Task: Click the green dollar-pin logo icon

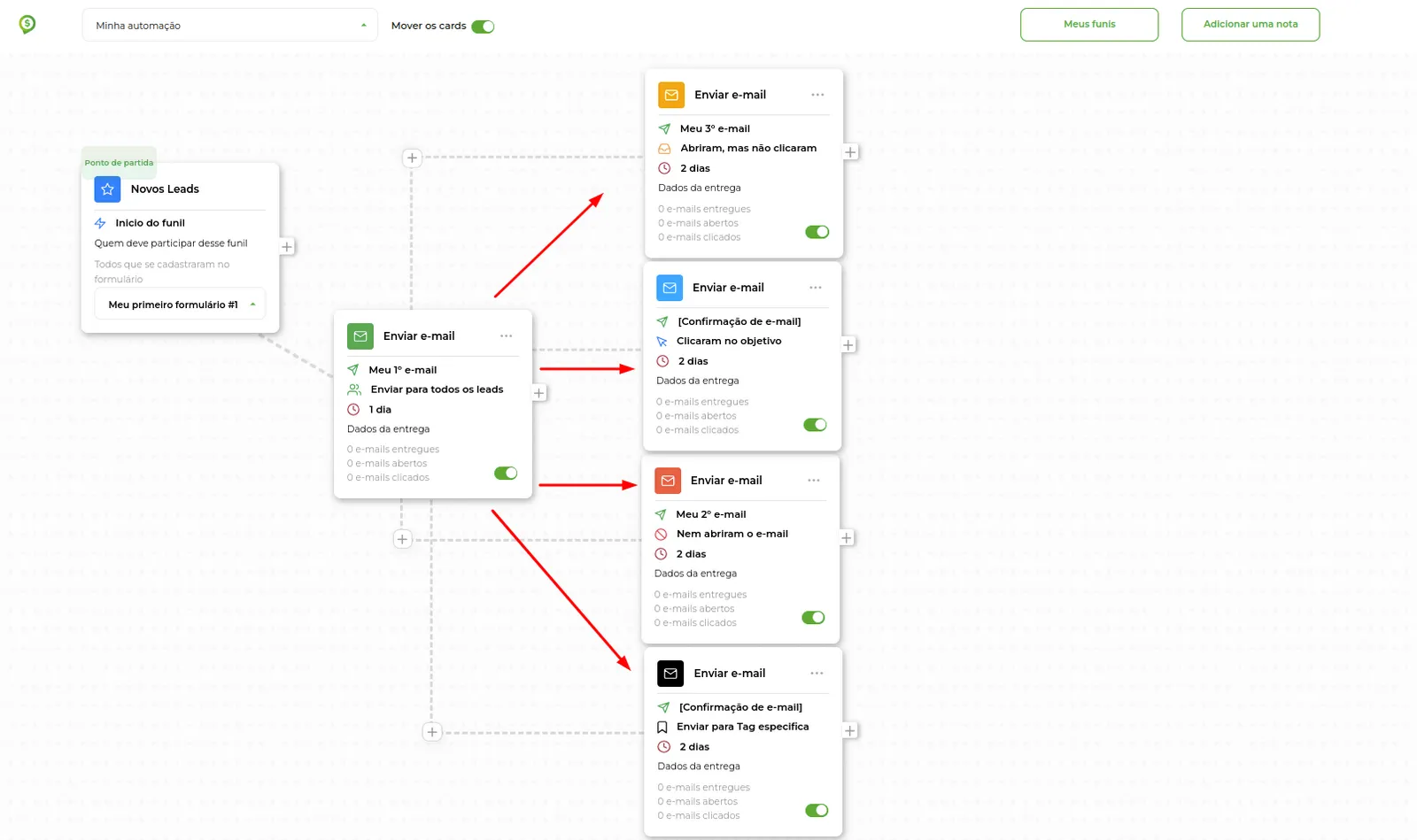Action: pyautogui.click(x=27, y=25)
